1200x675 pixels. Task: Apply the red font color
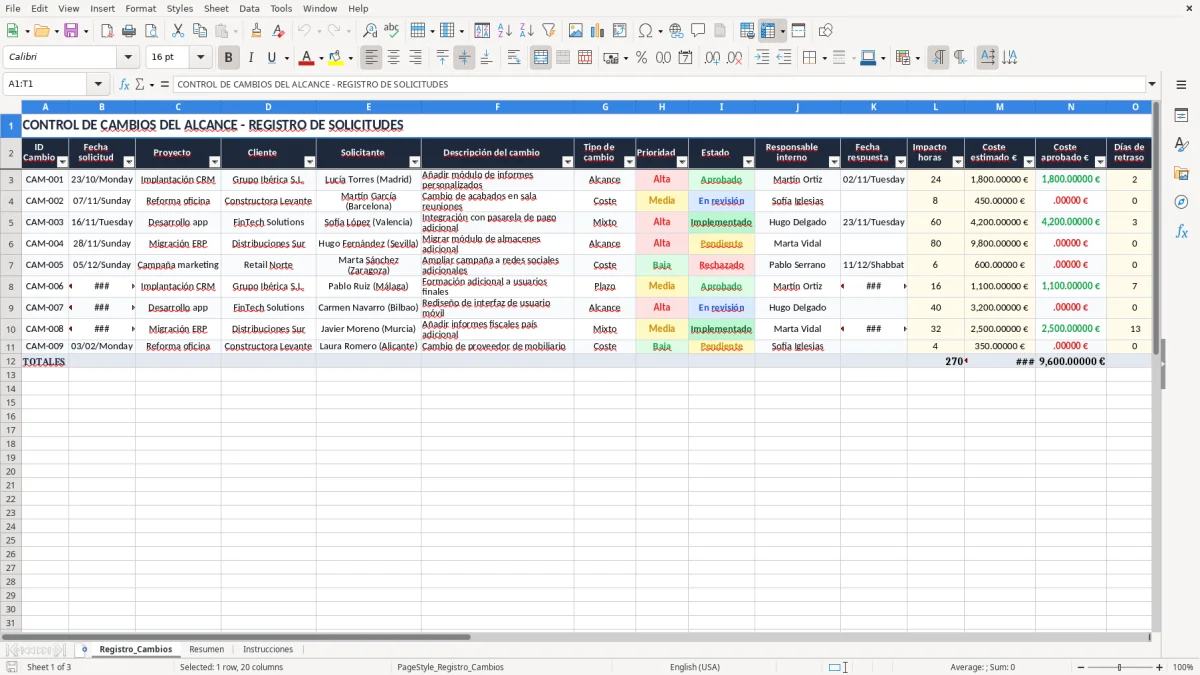click(x=307, y=58)
